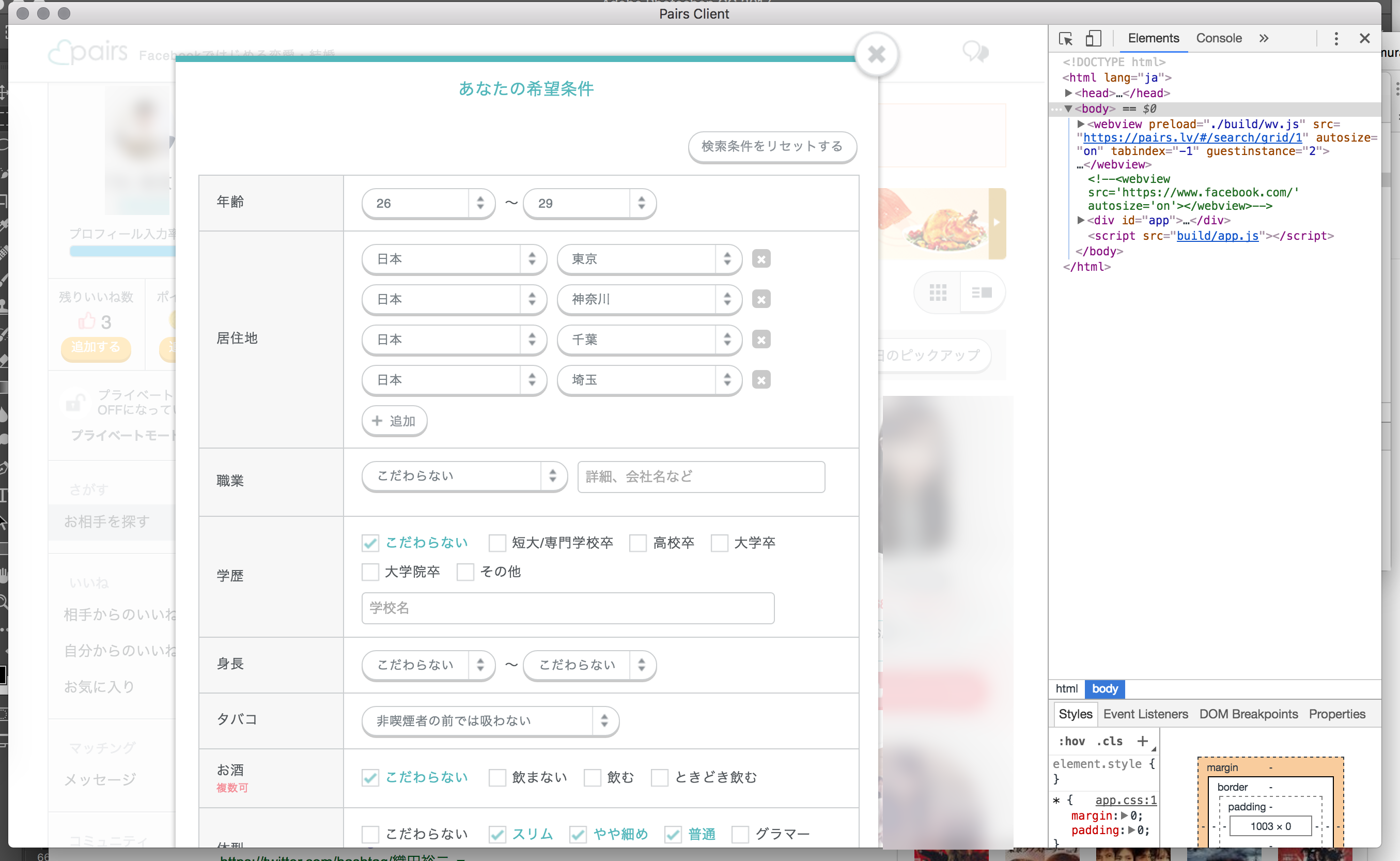
Task: Open build/app.js script link
Action: coord(1217,236)
